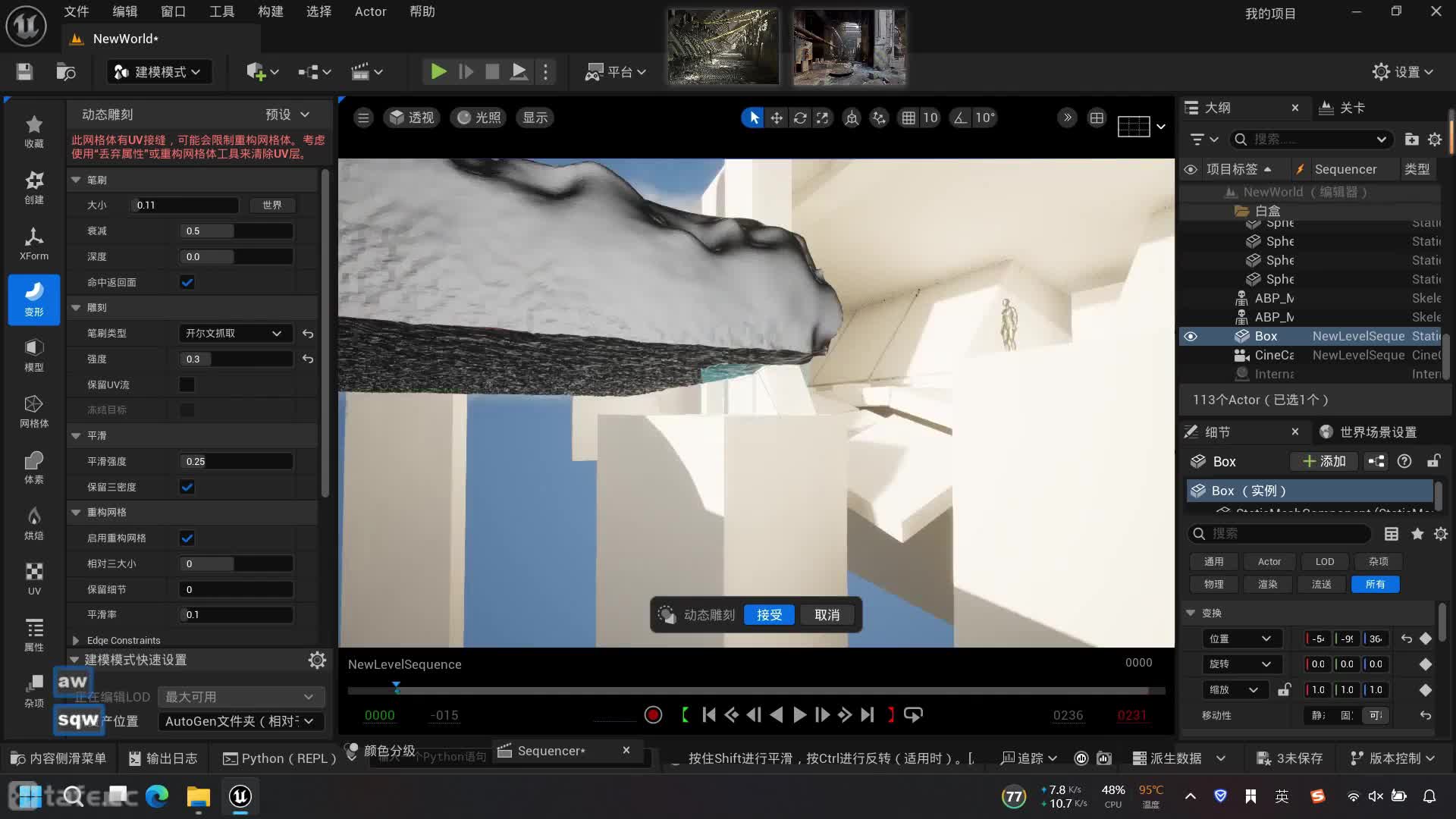The image size is (1456, 819).
Task: Save the current level with the floppy icon
Action: pyautogui.click(x=24, y=71)
